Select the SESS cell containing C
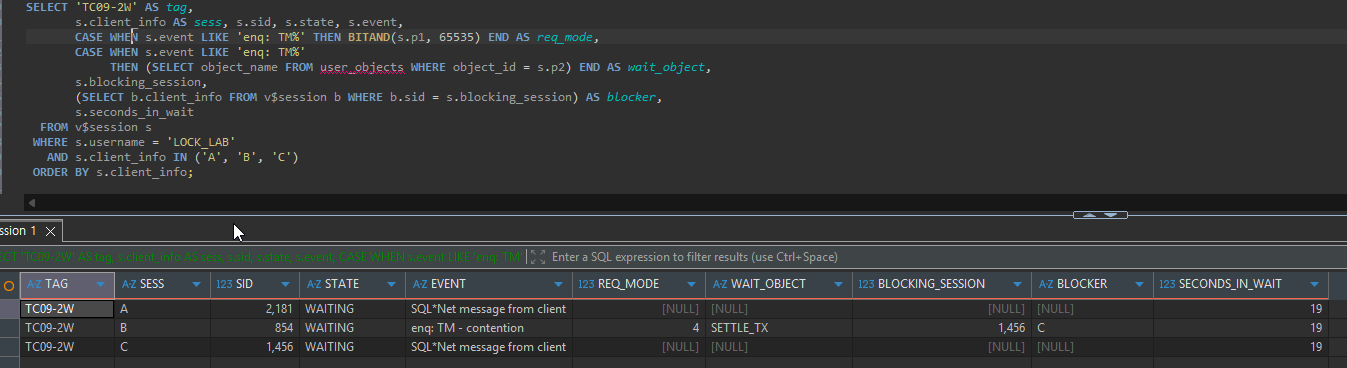 coord(162,346)
